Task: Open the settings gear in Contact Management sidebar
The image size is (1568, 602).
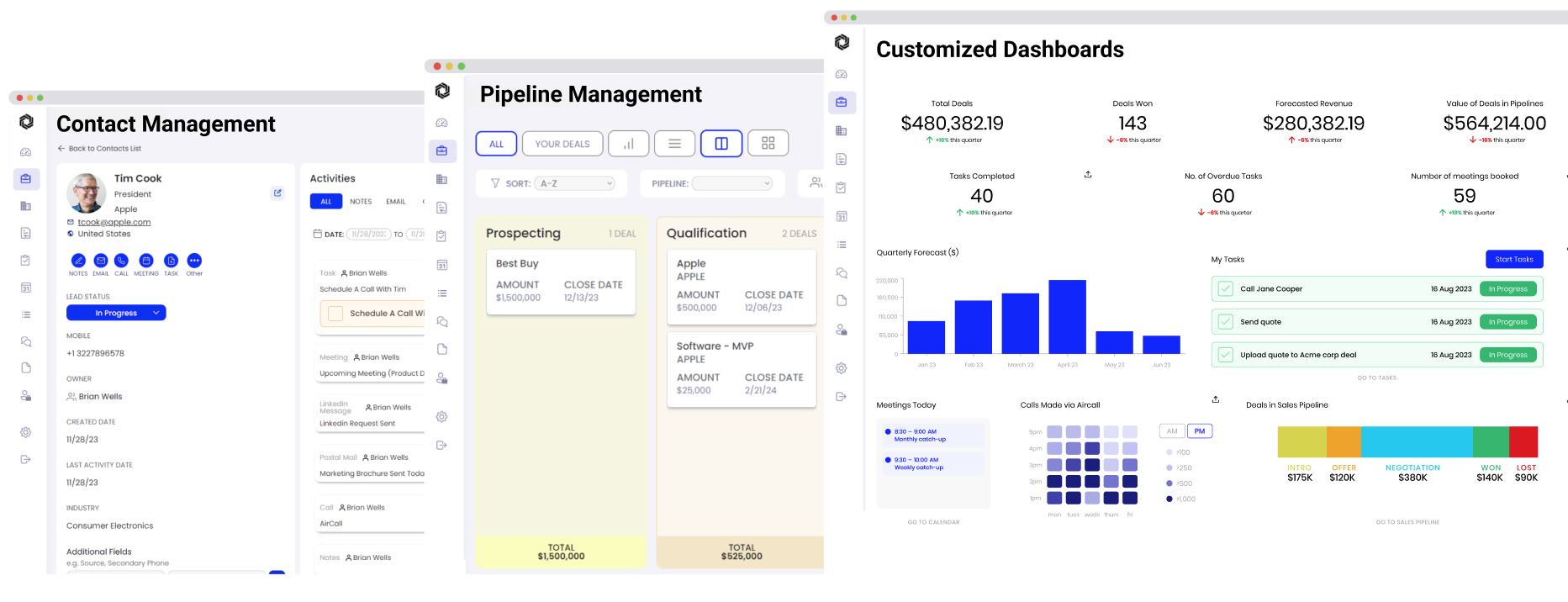Action: [26, 432]
